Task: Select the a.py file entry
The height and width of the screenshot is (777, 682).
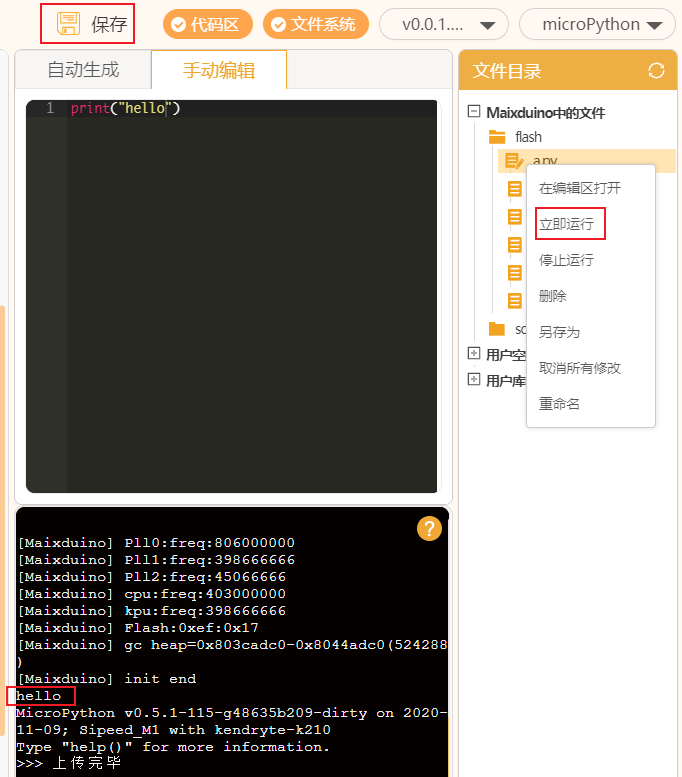Action: click(587, 160)
